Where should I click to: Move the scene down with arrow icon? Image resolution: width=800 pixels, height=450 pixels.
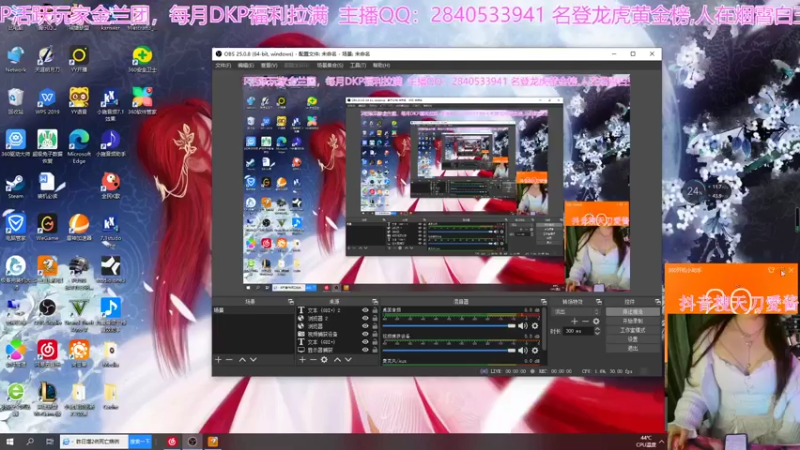click(253, 360)
